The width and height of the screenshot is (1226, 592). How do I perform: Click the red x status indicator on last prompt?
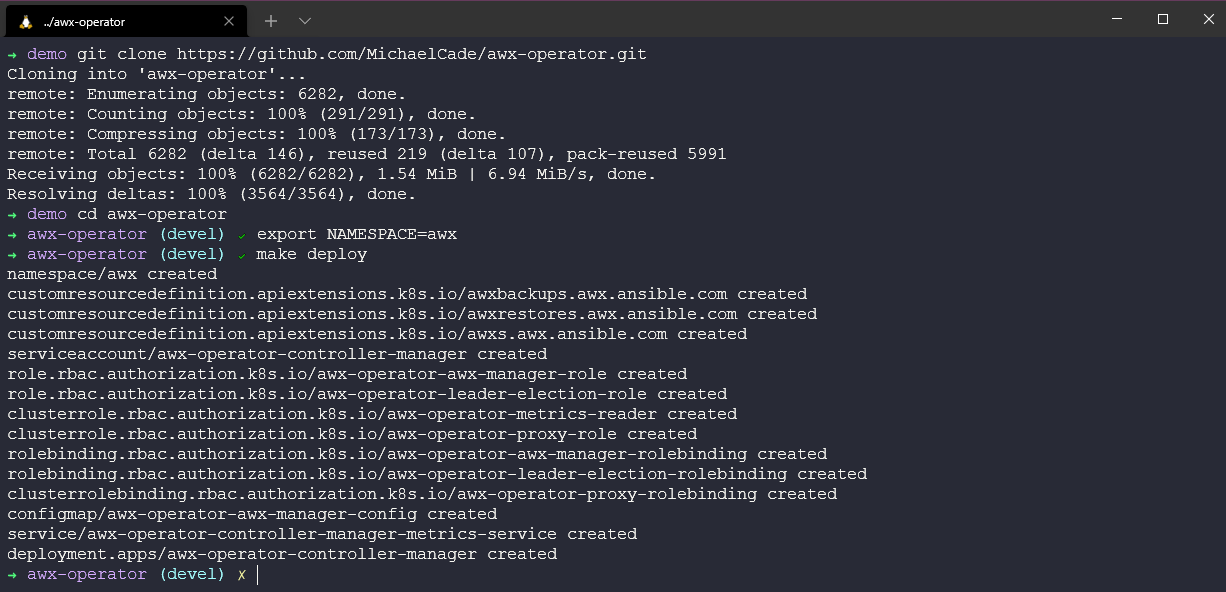(240, 574)
